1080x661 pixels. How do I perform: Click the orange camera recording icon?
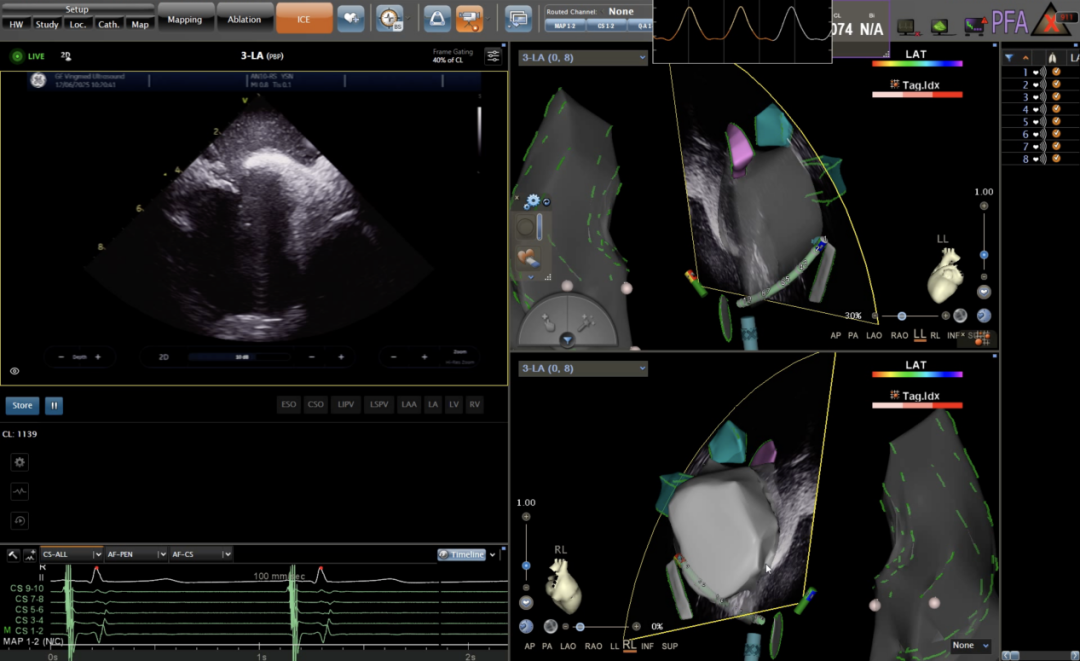(469, 19)
